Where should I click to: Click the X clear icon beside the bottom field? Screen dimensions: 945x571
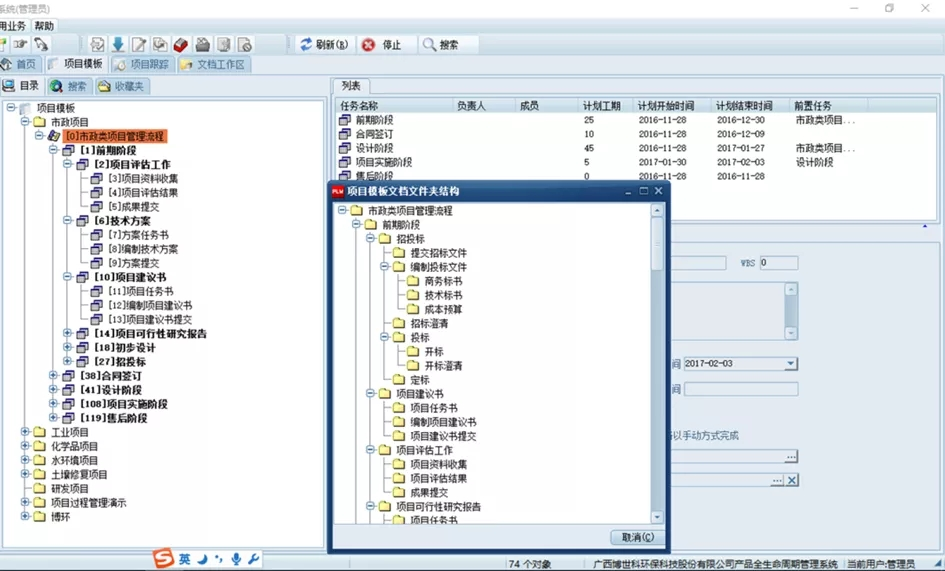coord(791,481)
